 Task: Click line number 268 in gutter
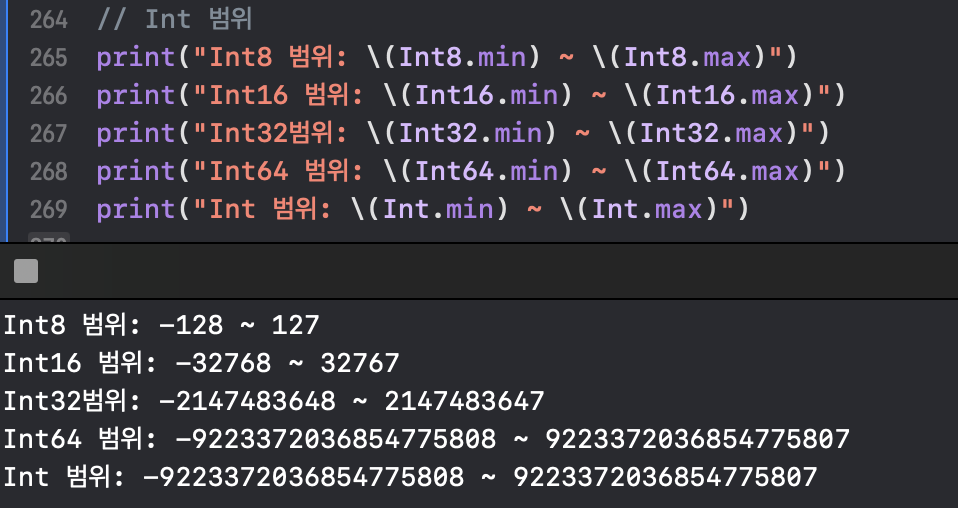coord(48,171)
